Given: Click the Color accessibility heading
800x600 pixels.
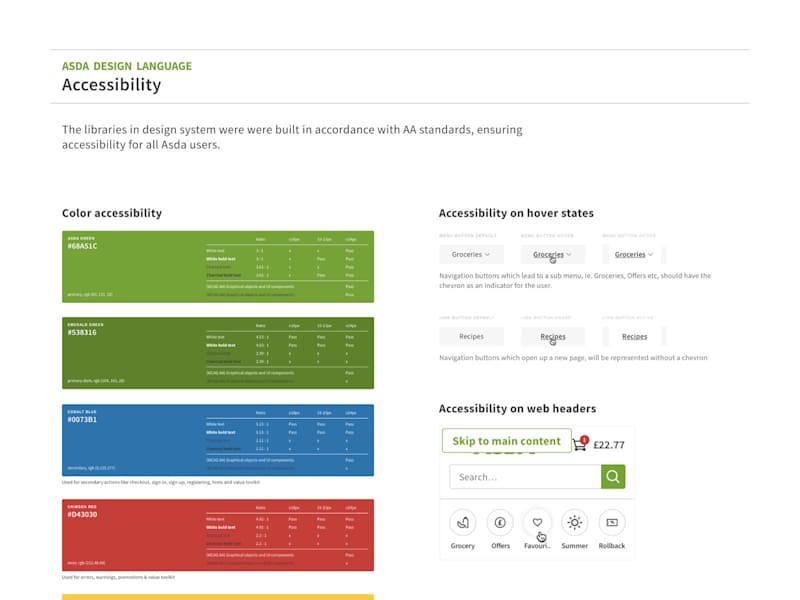Looking at the screenshot, I should 112,213.
